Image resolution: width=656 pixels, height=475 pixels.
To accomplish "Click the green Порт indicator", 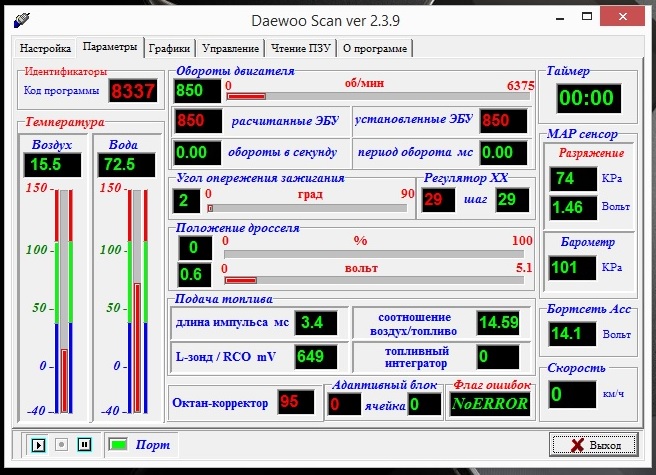I will pos(118,444).
